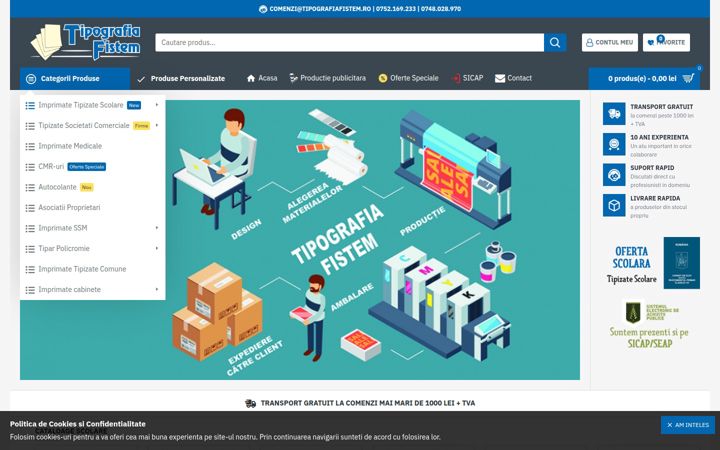
Task: Click the New badge on Imprimate Tipizate Scolare
Action: click(134, 105)
